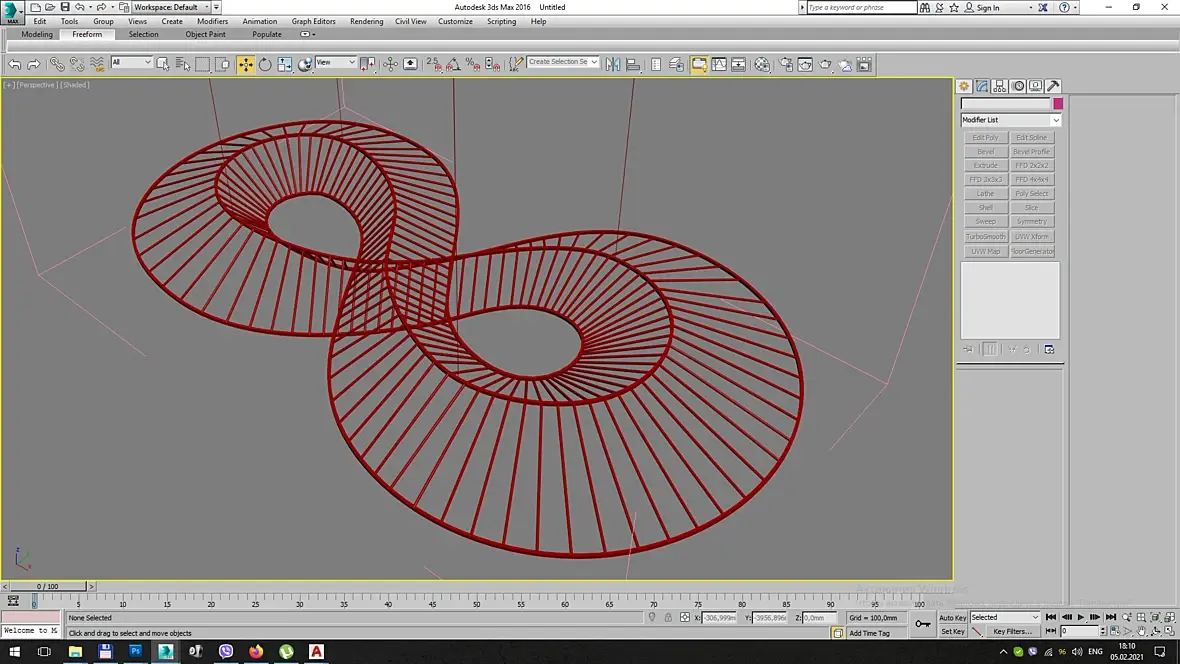This screenshot has width=1180, height=664.
Task: Click the Key Filters button
Action: point(1012,632)
